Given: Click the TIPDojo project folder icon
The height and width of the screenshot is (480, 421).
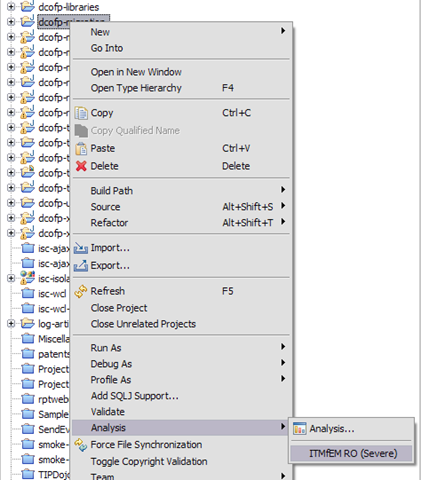Looking at the screenshot, I should tap(28, 474).
